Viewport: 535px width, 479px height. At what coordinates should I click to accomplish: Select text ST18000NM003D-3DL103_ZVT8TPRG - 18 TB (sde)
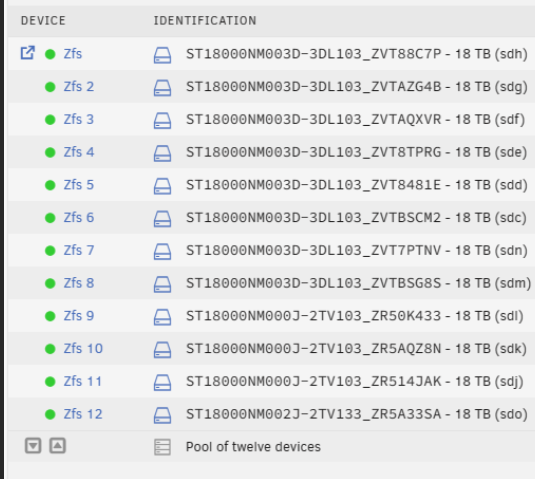(x=357, y=153)
